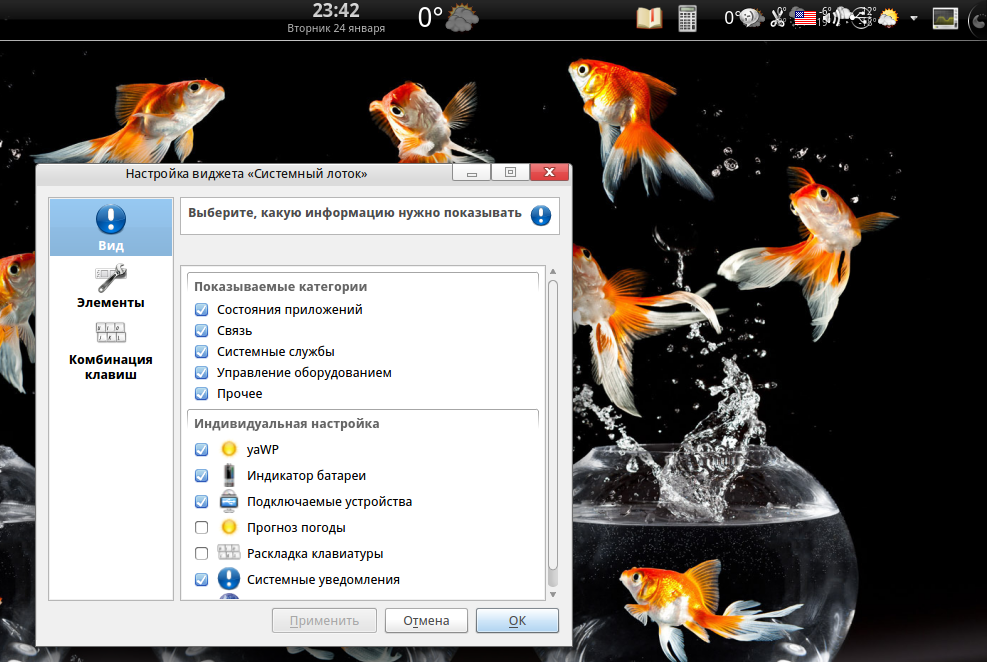Click the clock showing 23:42

[x=336, y=11]
